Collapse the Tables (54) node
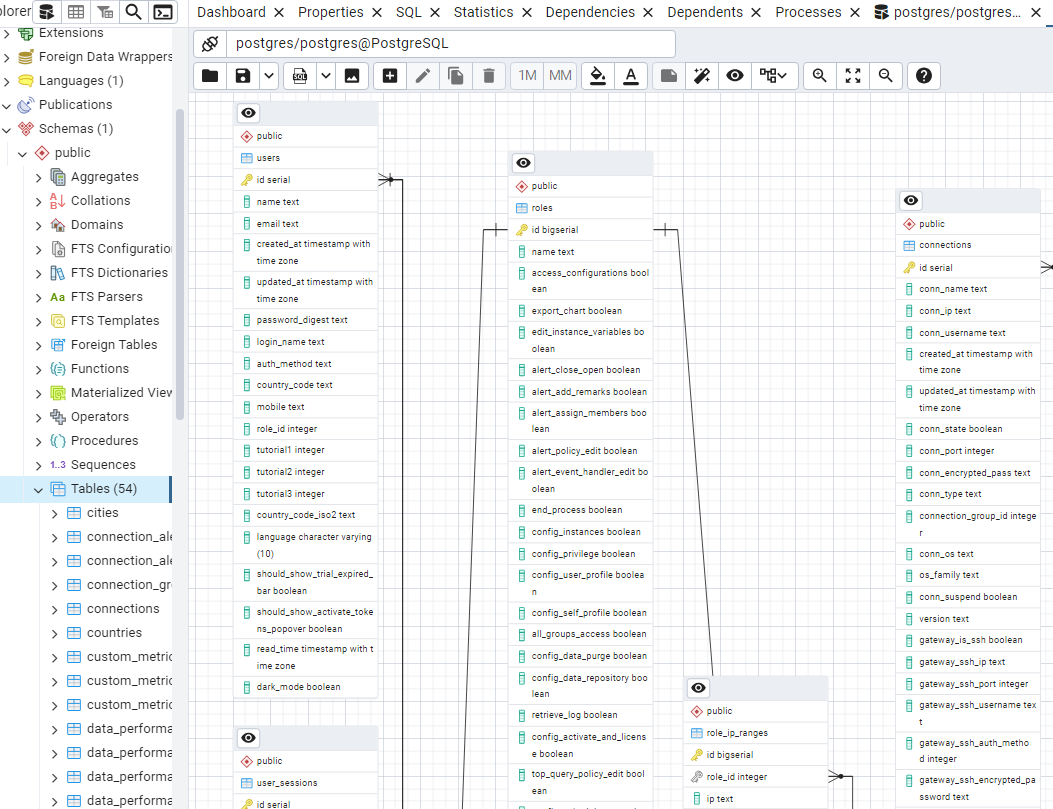The width and height of the screenshot is (1053, 809). coord(38,489)
